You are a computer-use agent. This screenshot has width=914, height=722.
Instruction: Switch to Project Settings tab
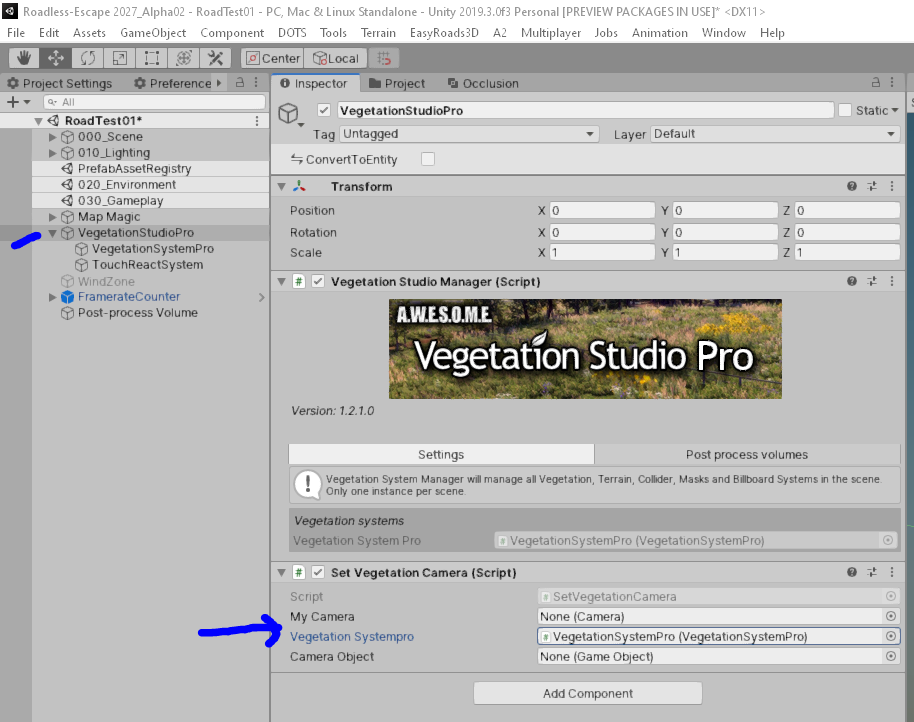pos(59,83)
